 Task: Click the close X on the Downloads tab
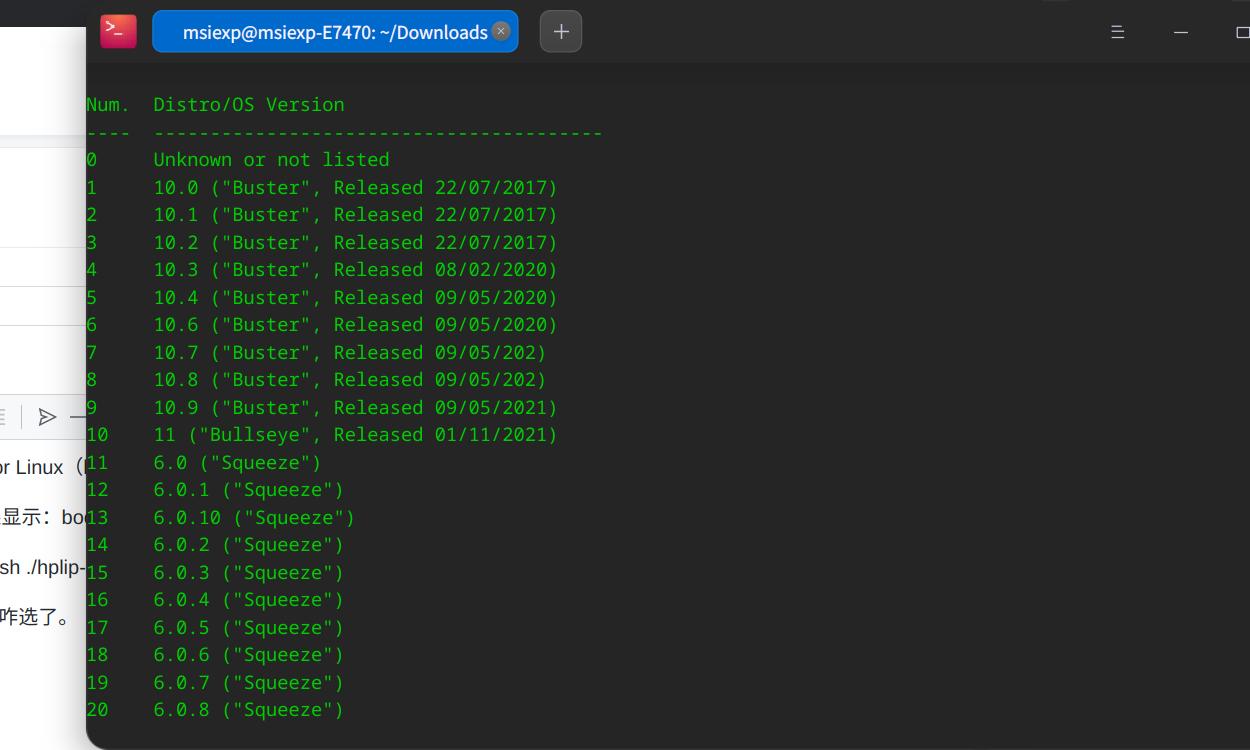pos(501,31)
